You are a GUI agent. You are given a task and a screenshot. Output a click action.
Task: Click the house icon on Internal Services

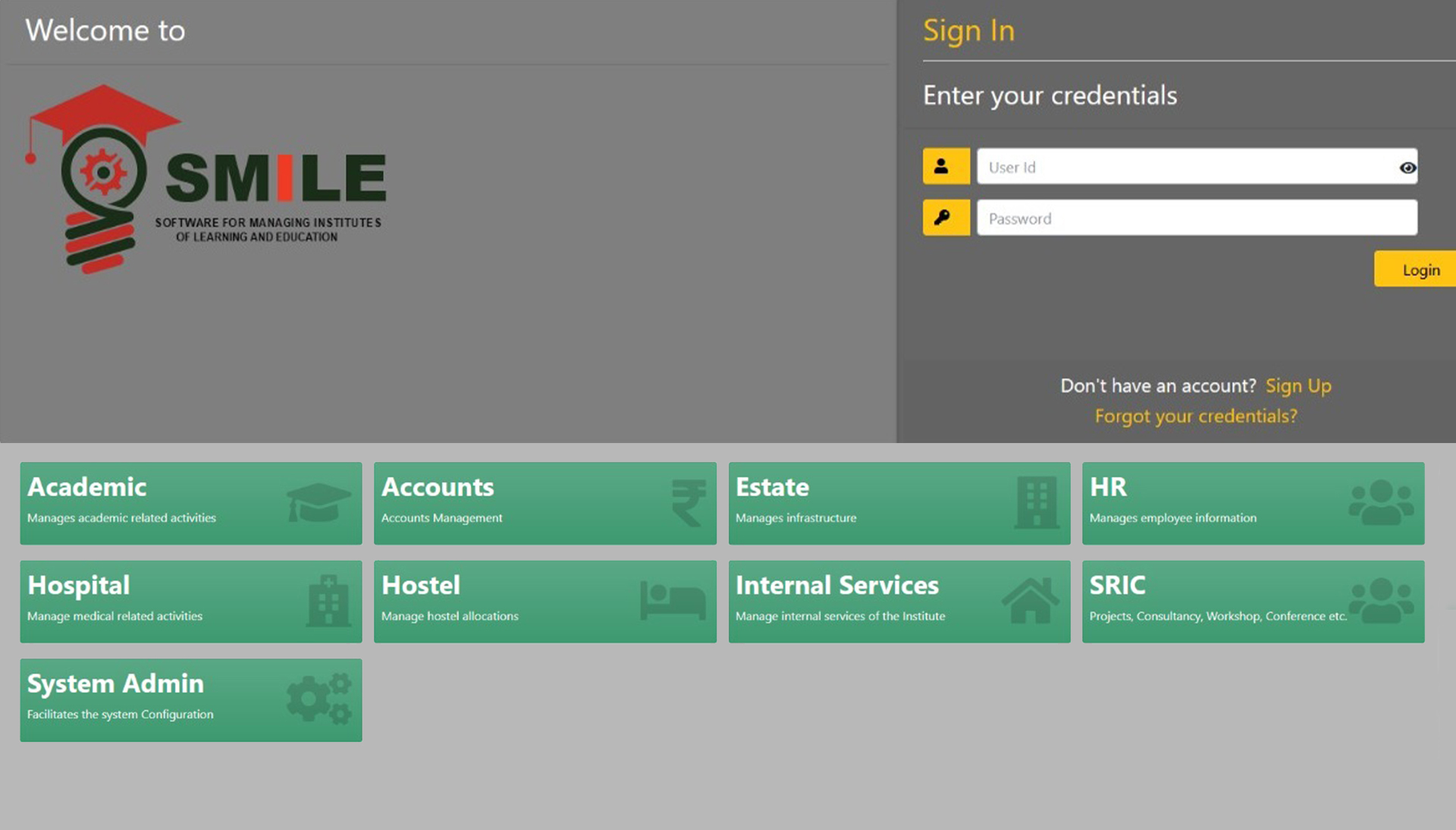click(1031, 600)
